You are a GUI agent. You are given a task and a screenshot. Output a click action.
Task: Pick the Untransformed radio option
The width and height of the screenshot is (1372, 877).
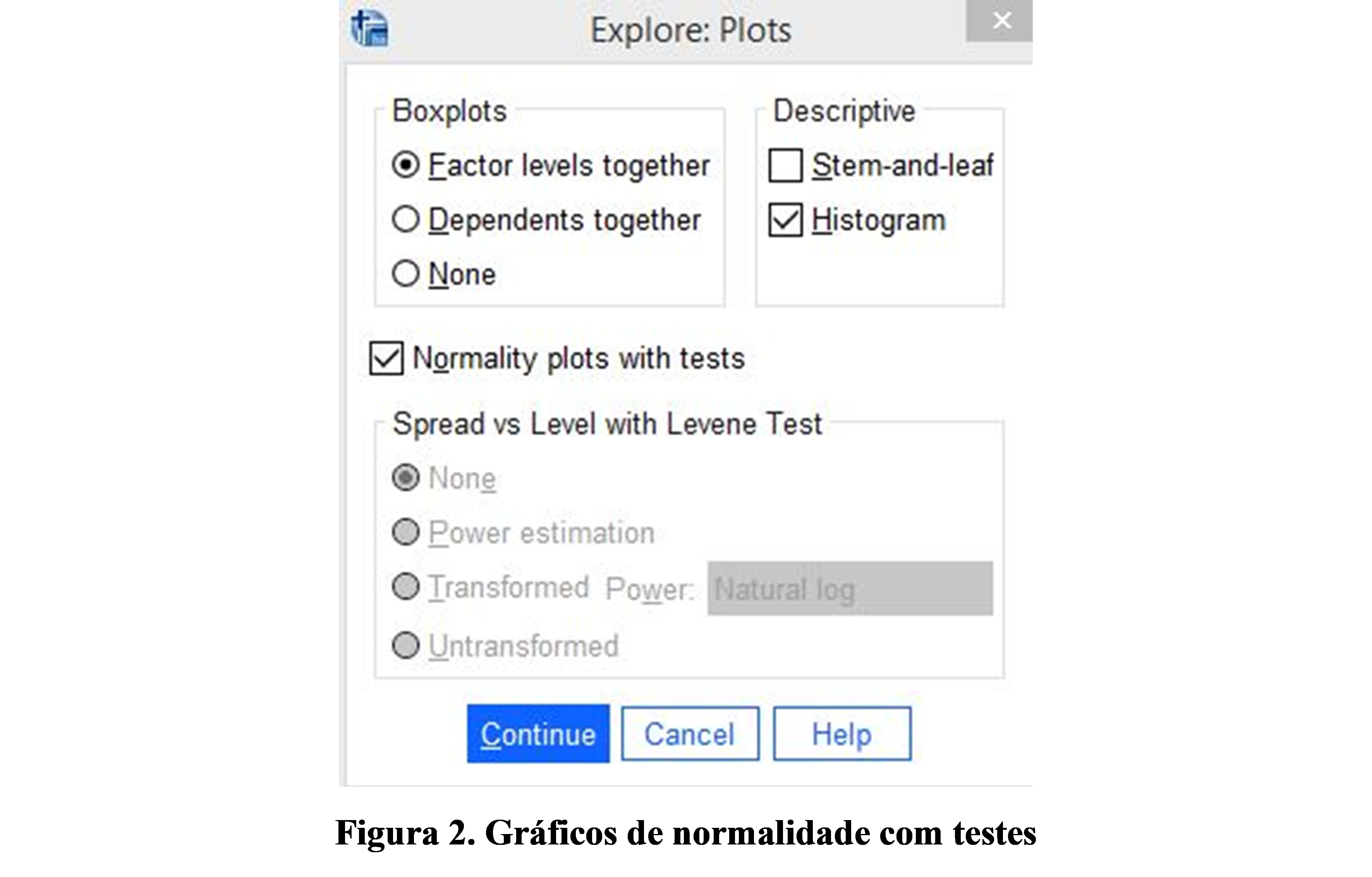(x=406, y=645)
